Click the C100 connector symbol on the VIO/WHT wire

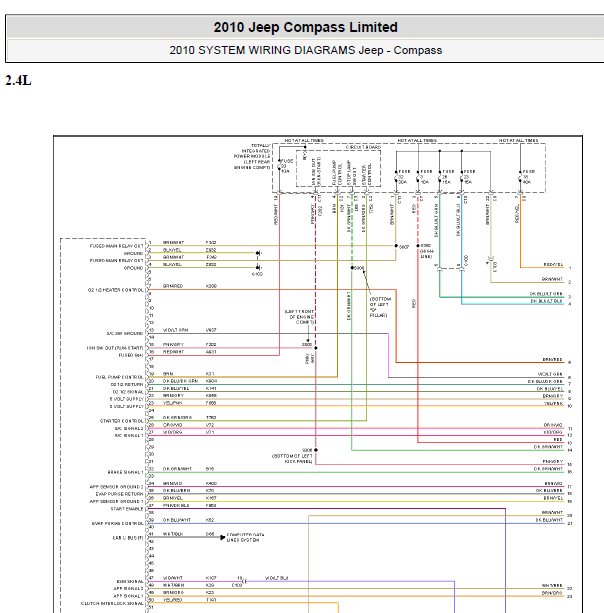click(x=245, y=581)
